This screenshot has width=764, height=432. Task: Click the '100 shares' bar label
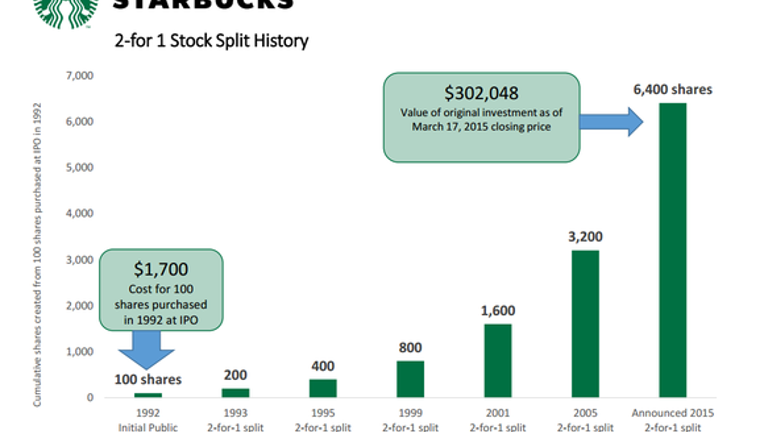148,379
